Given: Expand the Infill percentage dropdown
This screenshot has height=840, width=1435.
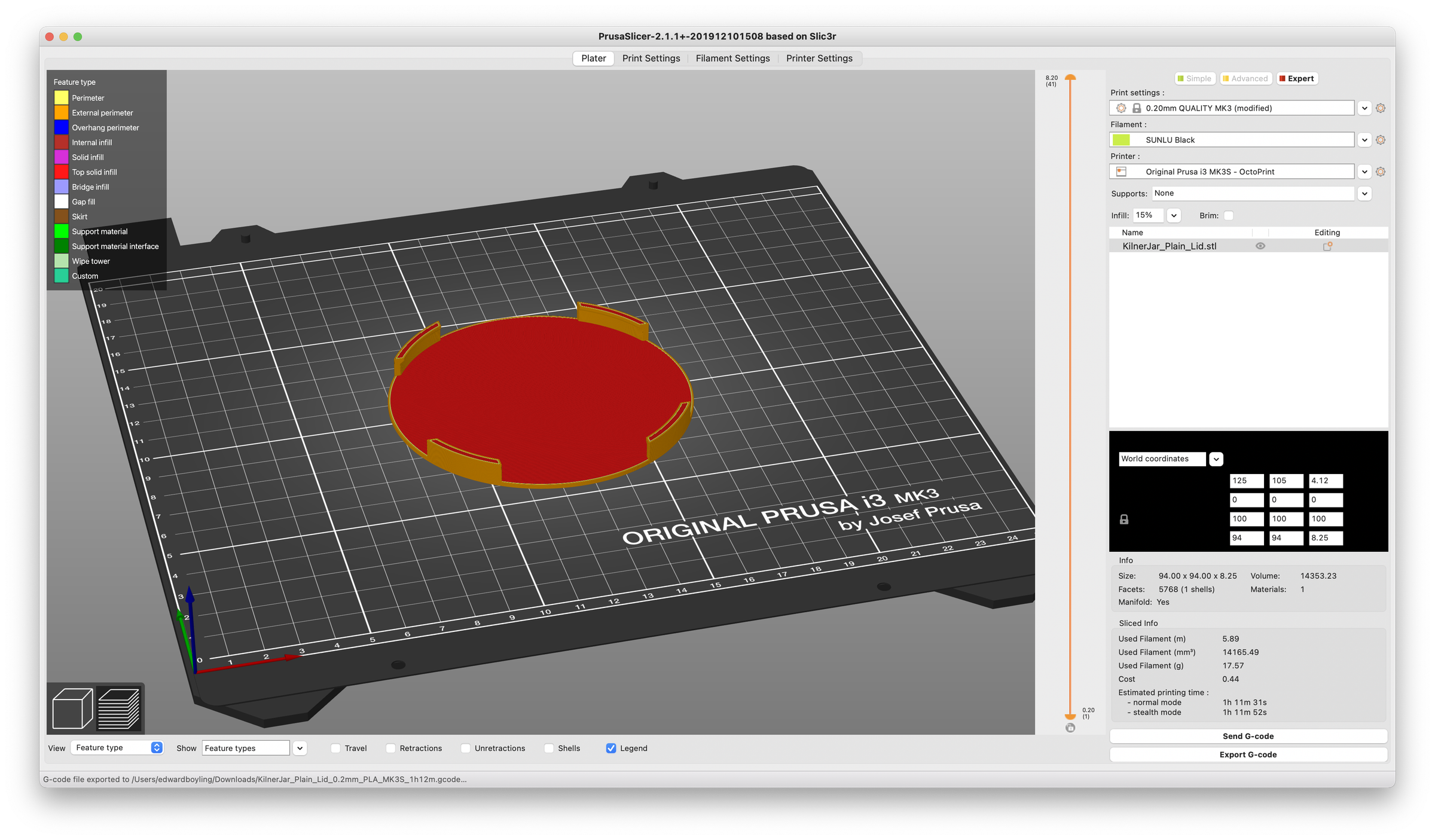Looking at the screenshot, I should coord(1174,215).
